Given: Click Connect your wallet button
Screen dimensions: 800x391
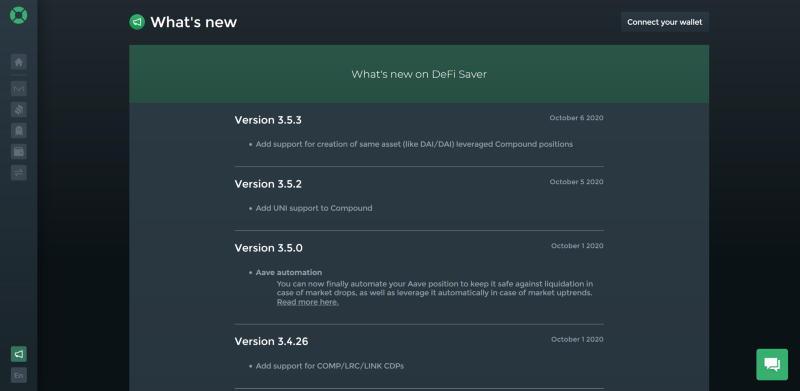Looking at the screenshot, I should pyautogui.click(x=664, y=22).
